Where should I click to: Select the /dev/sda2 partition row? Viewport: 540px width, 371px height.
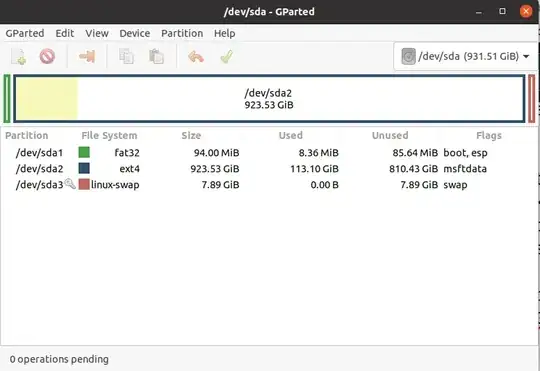click(x=269, y=168)
